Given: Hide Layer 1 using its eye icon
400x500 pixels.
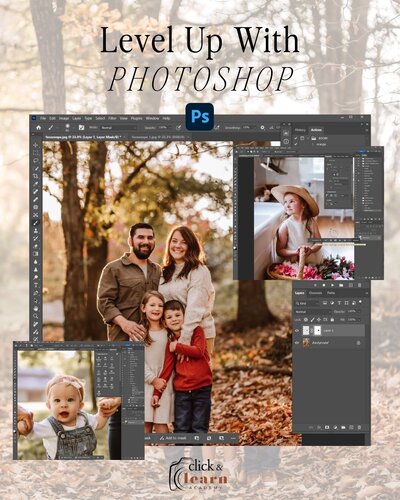Looking at the screenshot, I should point(297,330).
